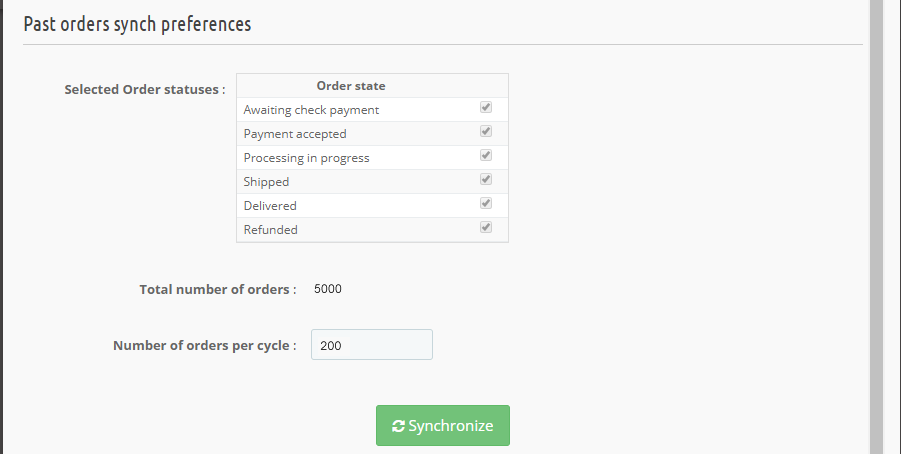Image resolution: width=901 pixels, height=454 pixels.
Task: Toggle the Refunded checkbox
Action: coord(486,228)
